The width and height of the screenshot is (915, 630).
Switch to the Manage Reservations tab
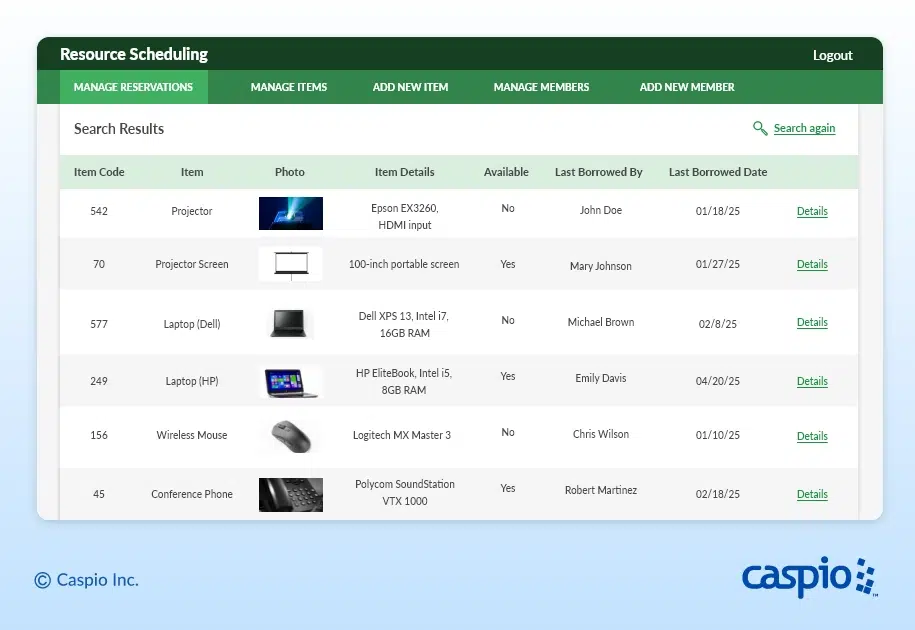tap(133, 87)
